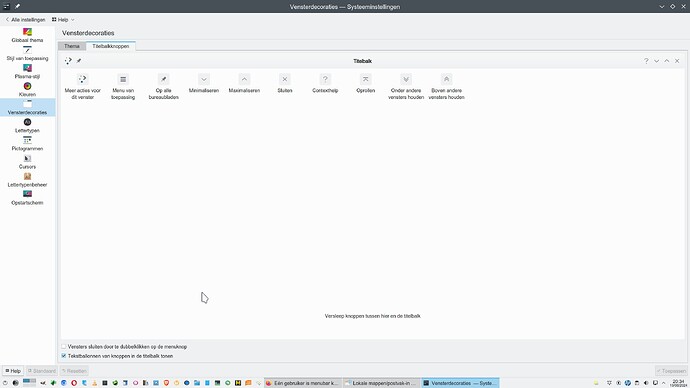Click the X icon in the Titelbalk preview

677,61
